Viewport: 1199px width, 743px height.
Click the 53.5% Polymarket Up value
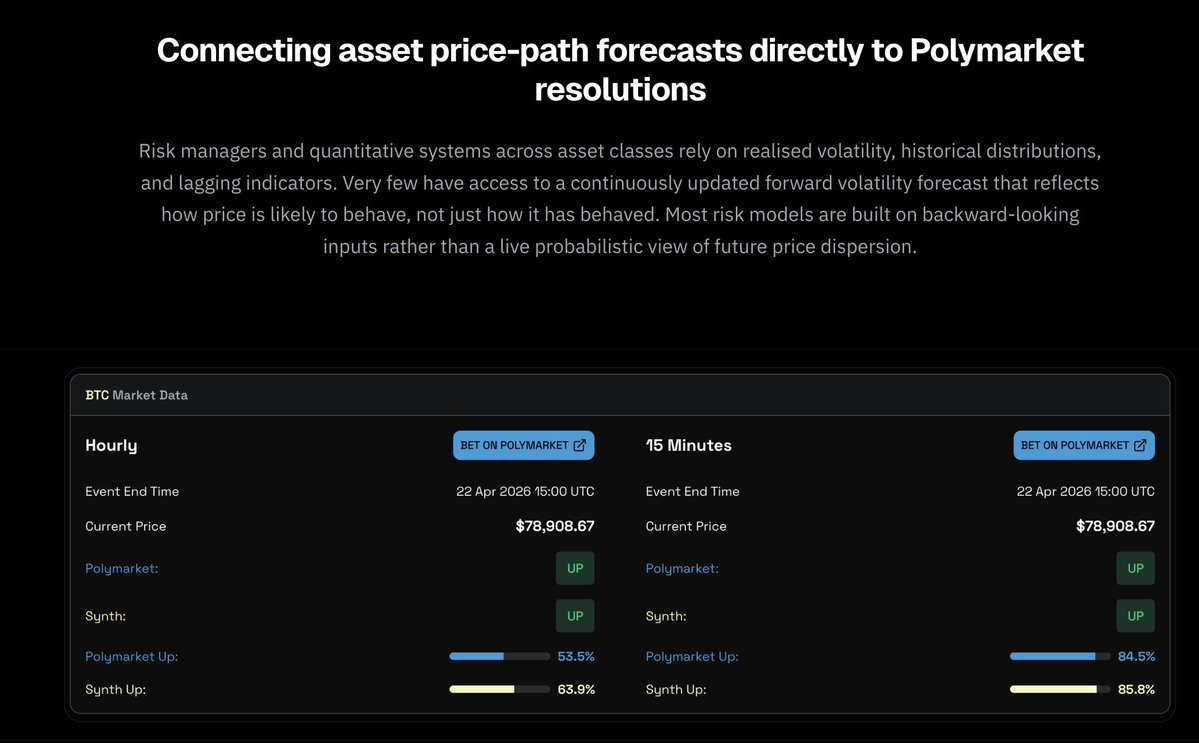click(576, 657)
